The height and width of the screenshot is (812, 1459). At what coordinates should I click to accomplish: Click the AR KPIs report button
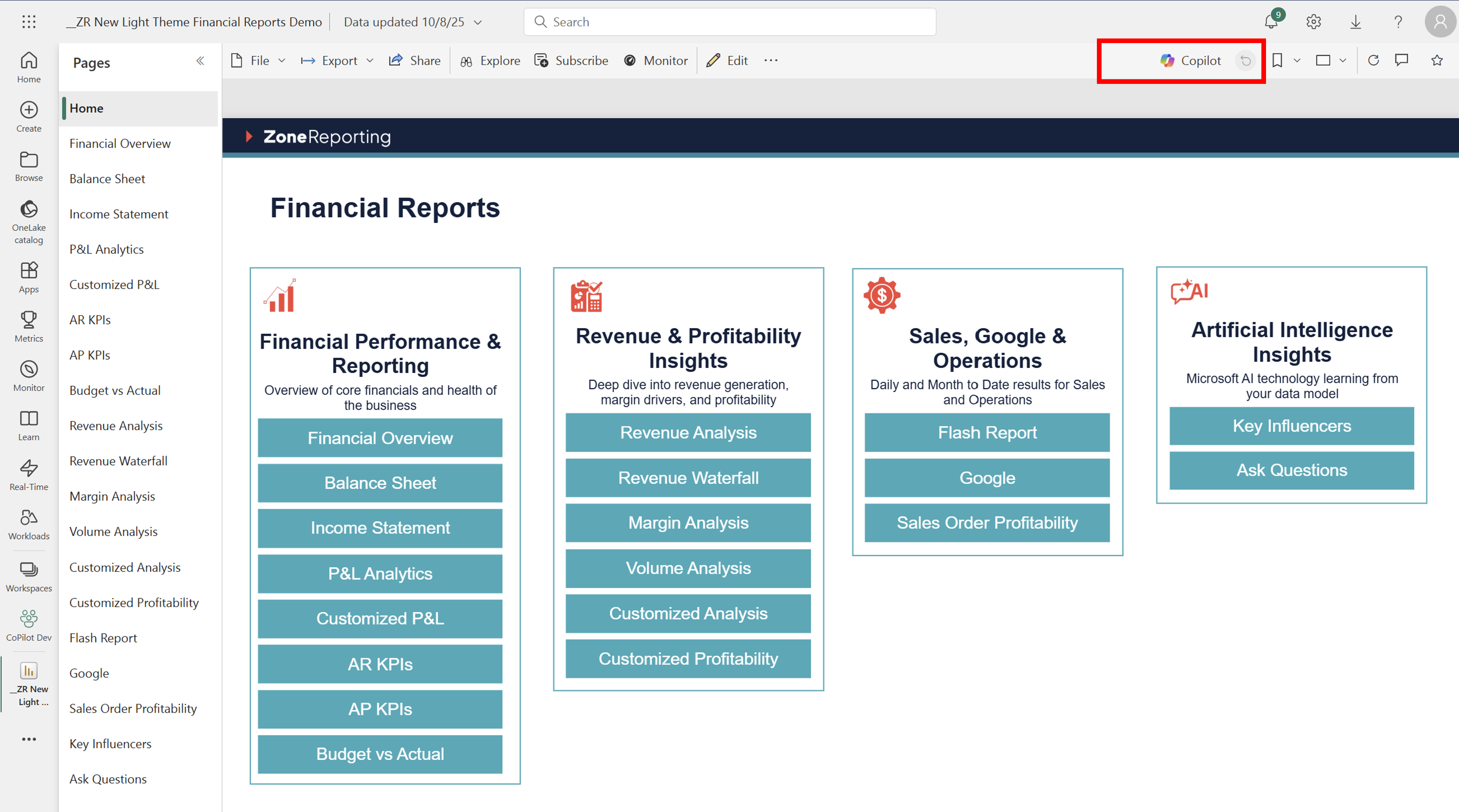pos(380,664)
